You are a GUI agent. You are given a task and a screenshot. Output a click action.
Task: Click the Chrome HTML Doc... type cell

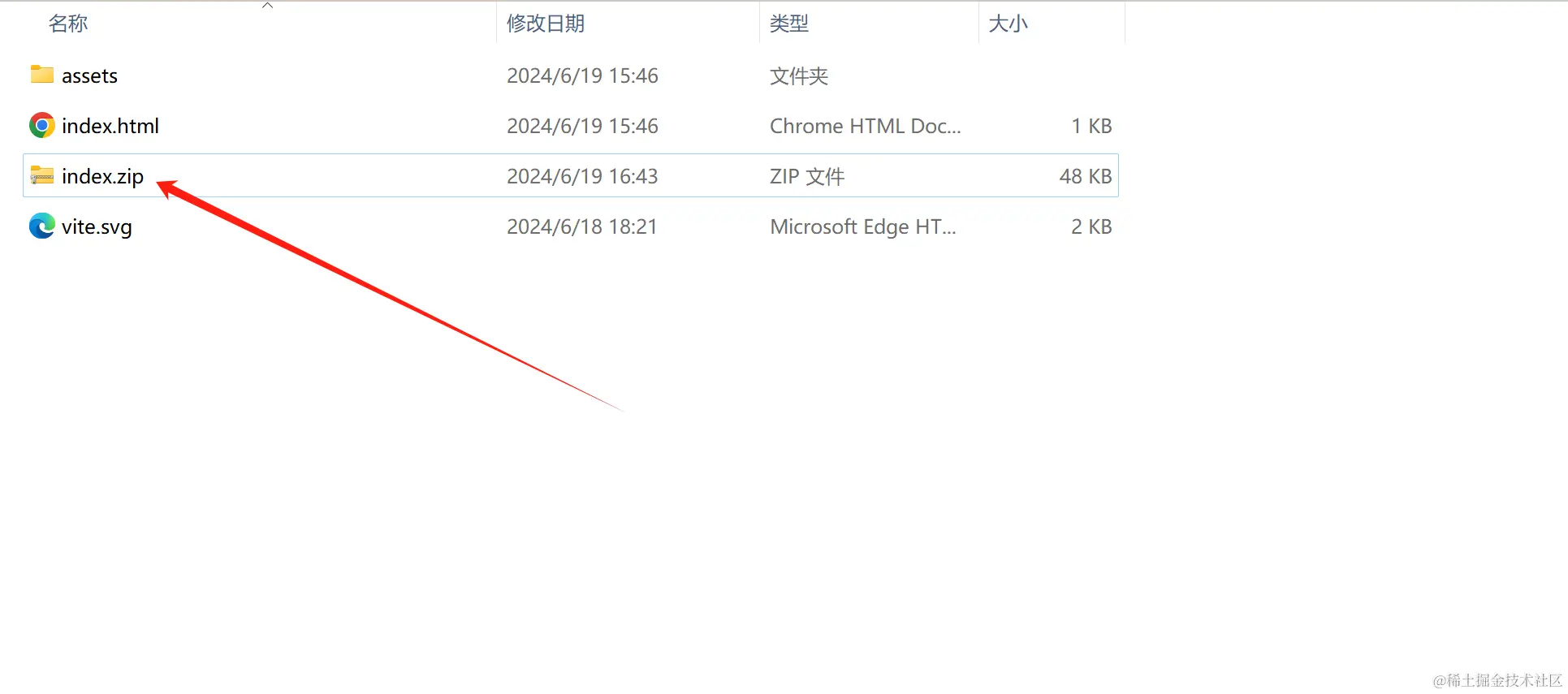(x=865, y=127)
